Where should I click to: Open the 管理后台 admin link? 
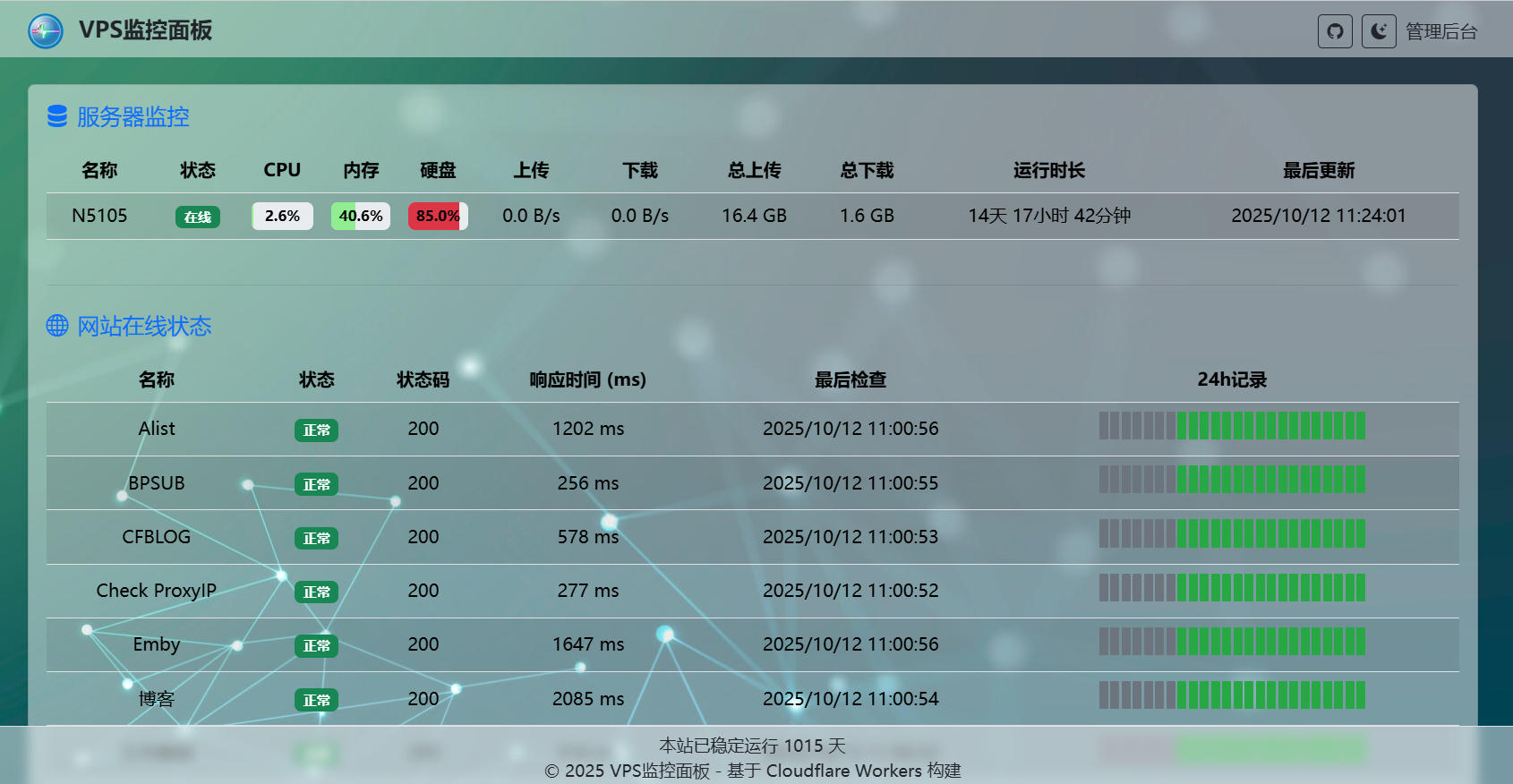click(x=1441, y=31)
